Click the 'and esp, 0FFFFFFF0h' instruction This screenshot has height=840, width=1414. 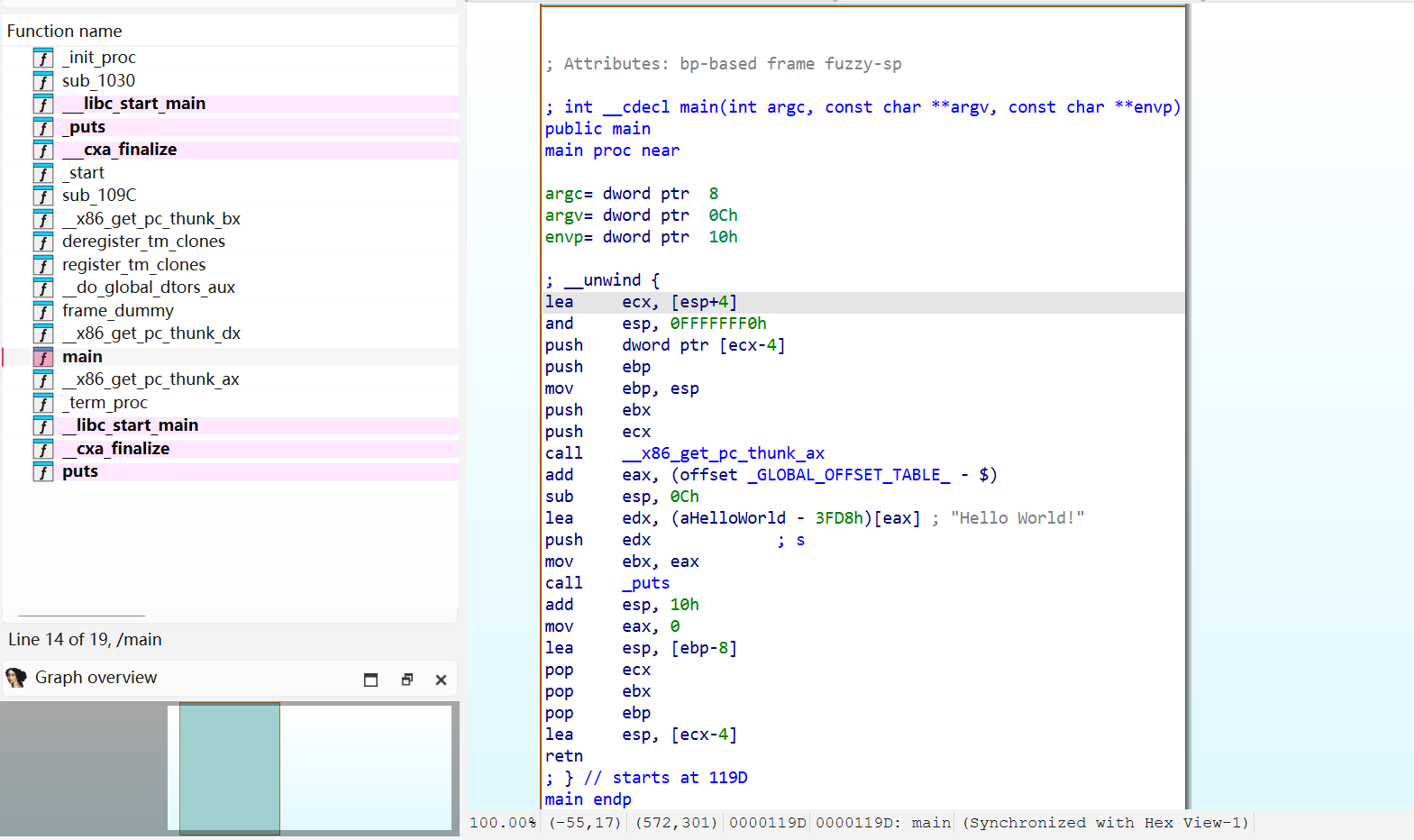click(x=656, y=324)
